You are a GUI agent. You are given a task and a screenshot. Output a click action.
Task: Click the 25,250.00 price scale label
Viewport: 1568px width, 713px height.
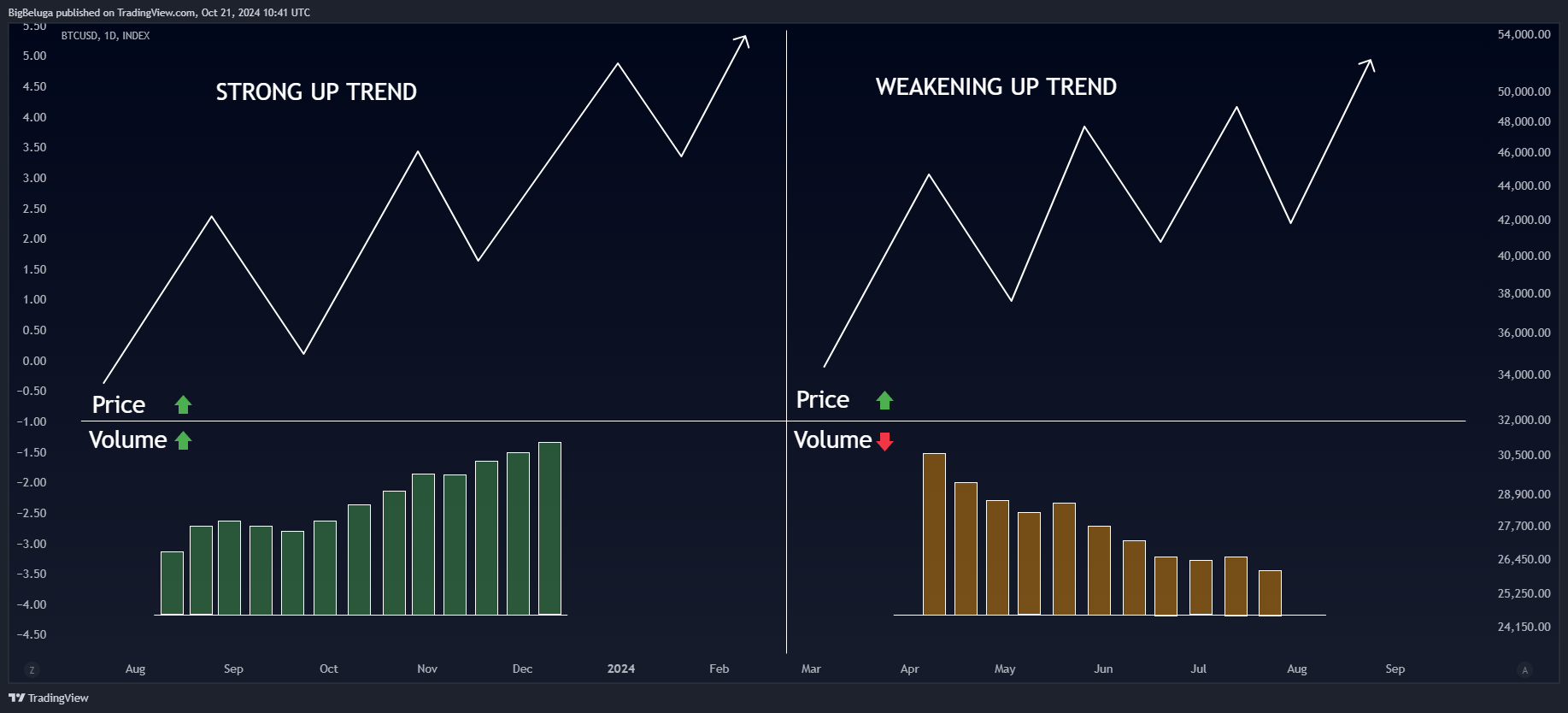(1524, 593)
